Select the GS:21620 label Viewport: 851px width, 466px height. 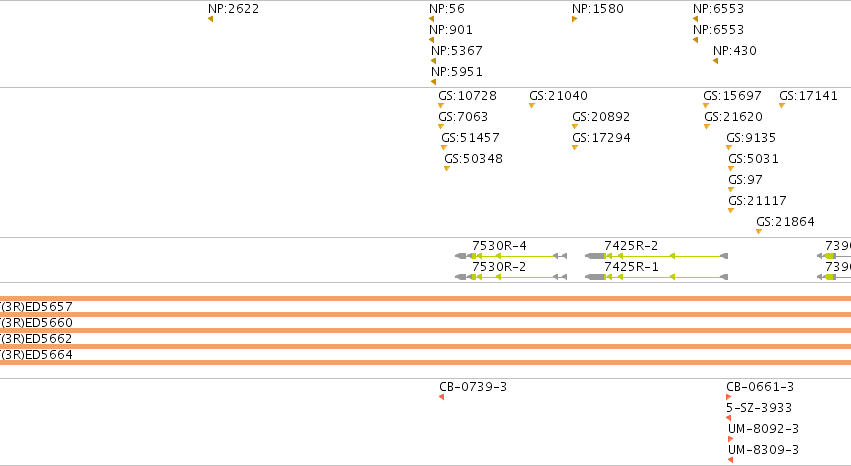(733, 117)
